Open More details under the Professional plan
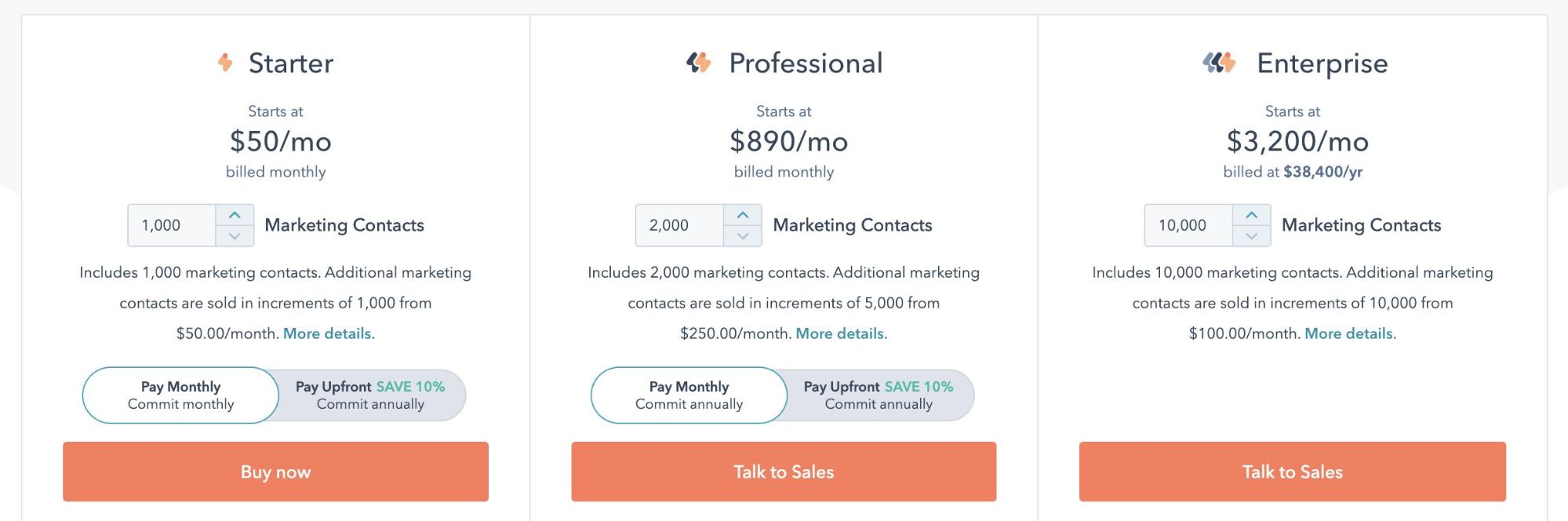This screenshot has width=1568, height=521. (x=839, y=333)
